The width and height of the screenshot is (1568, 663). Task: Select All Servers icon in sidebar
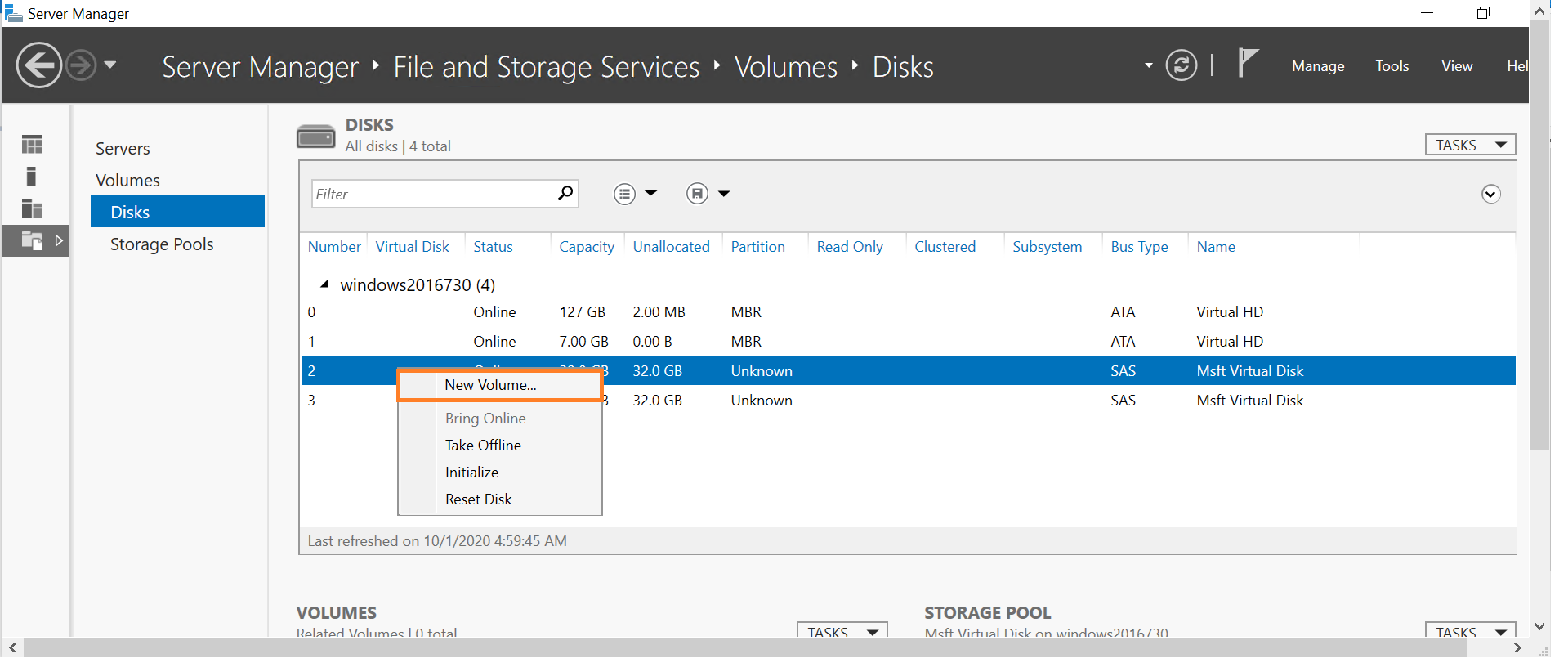[32, 208]
